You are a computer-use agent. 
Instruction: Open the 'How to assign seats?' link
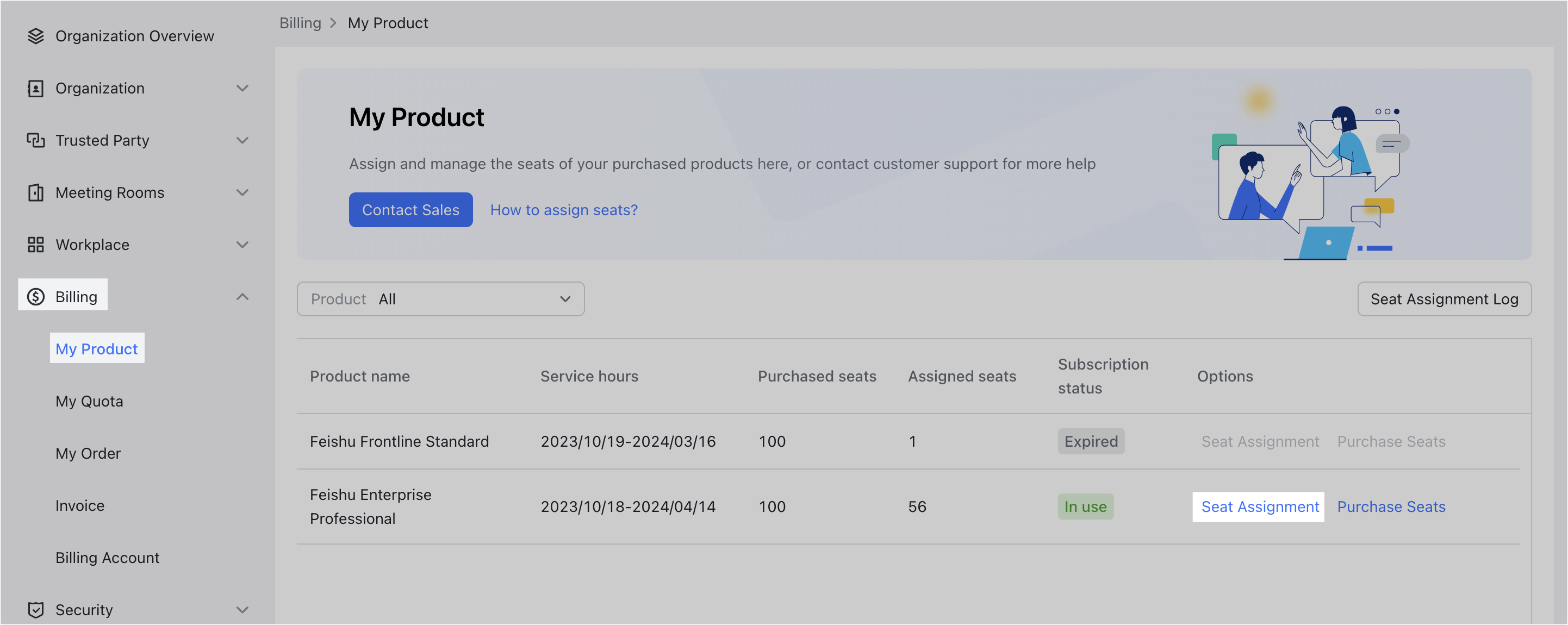(x=564, y=209)
